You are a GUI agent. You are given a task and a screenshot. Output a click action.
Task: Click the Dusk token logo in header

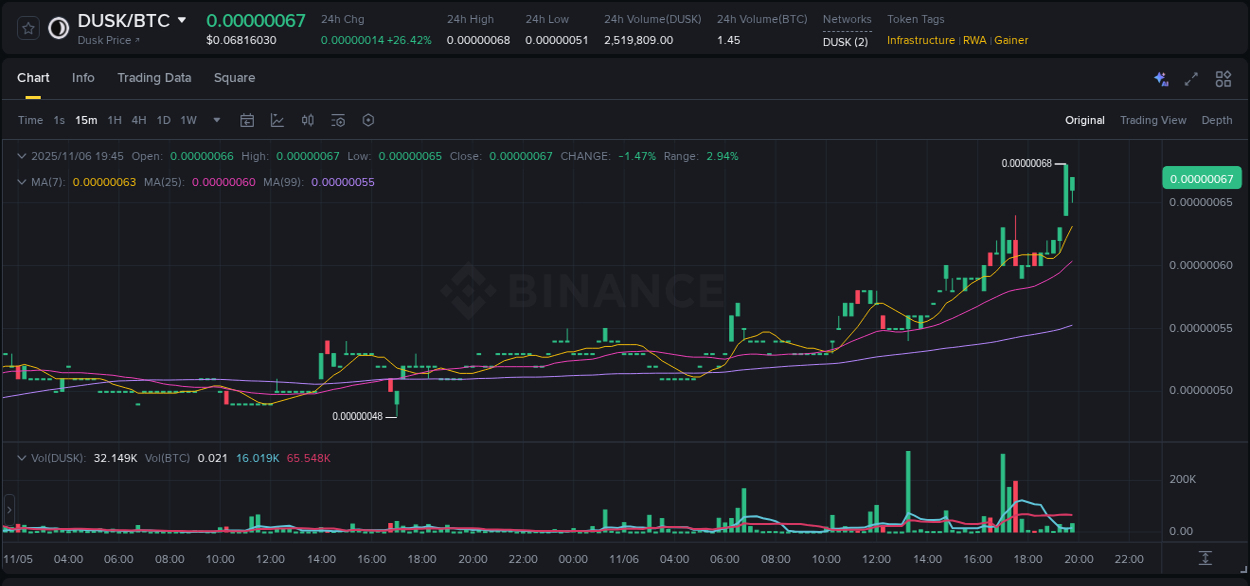coord(57,27)
